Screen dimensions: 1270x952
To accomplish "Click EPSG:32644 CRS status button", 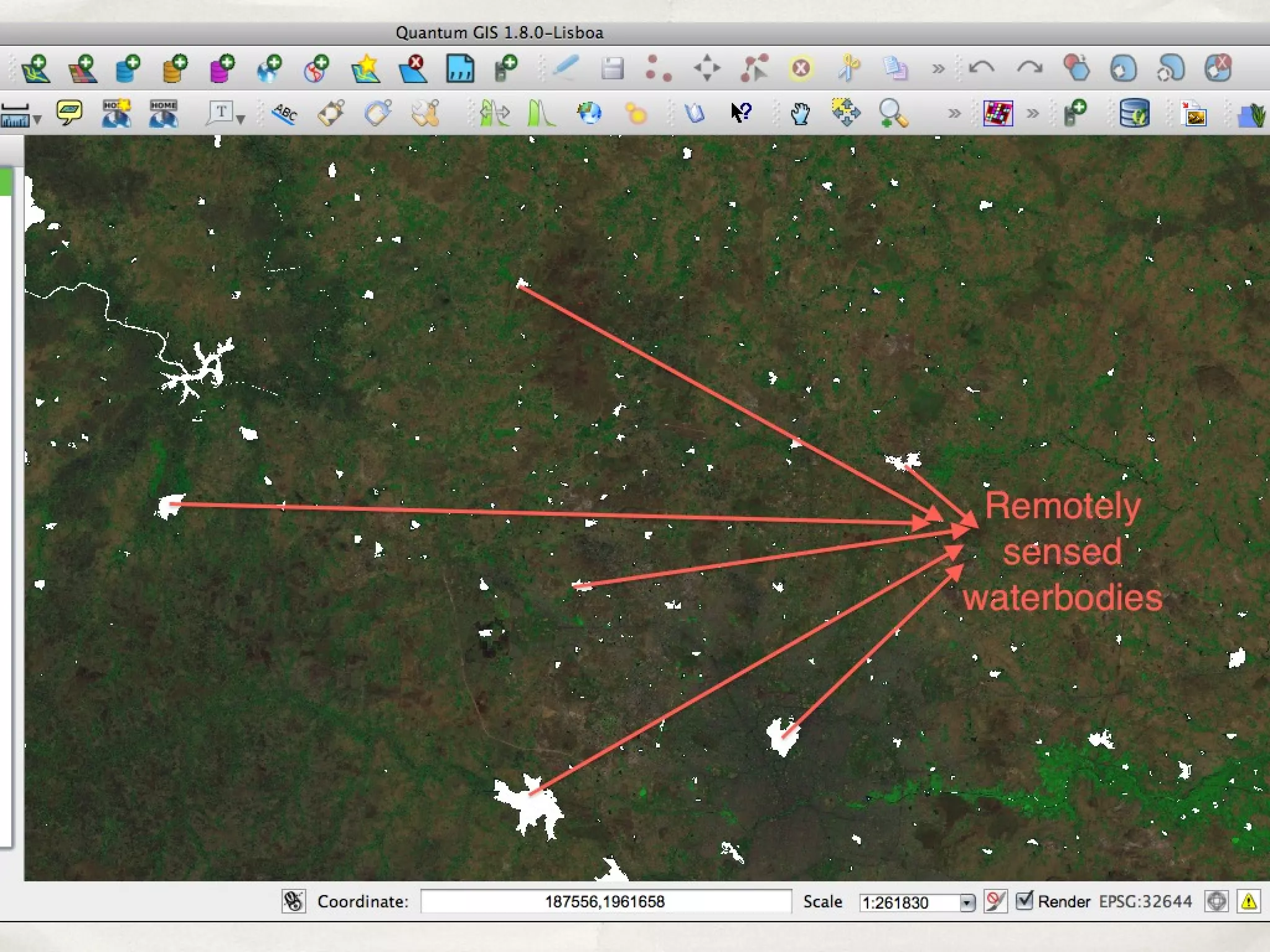I will coord(1145,901).
